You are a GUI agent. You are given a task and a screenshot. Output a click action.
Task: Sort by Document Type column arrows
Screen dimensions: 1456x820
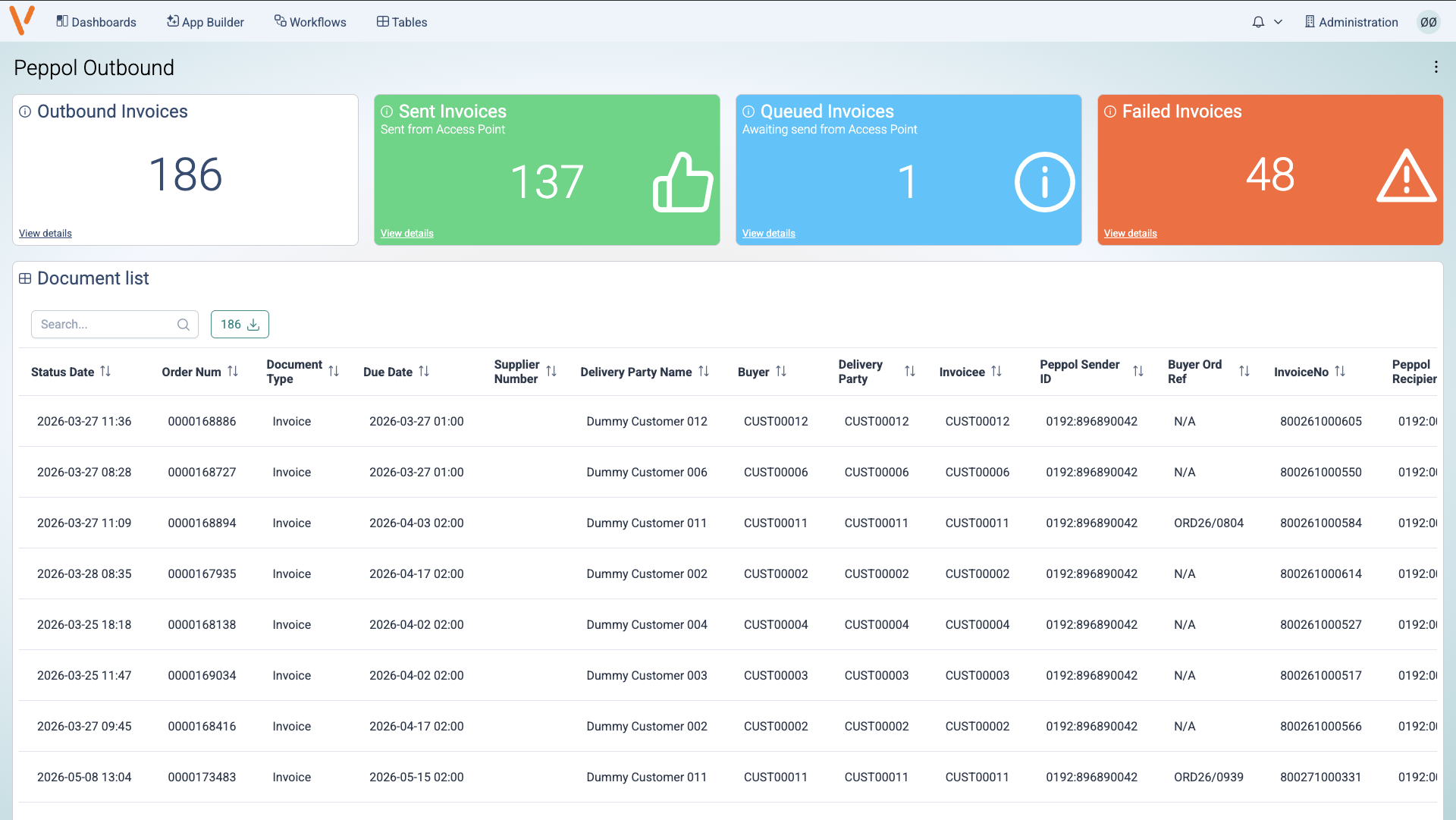(x=334, y=371)
